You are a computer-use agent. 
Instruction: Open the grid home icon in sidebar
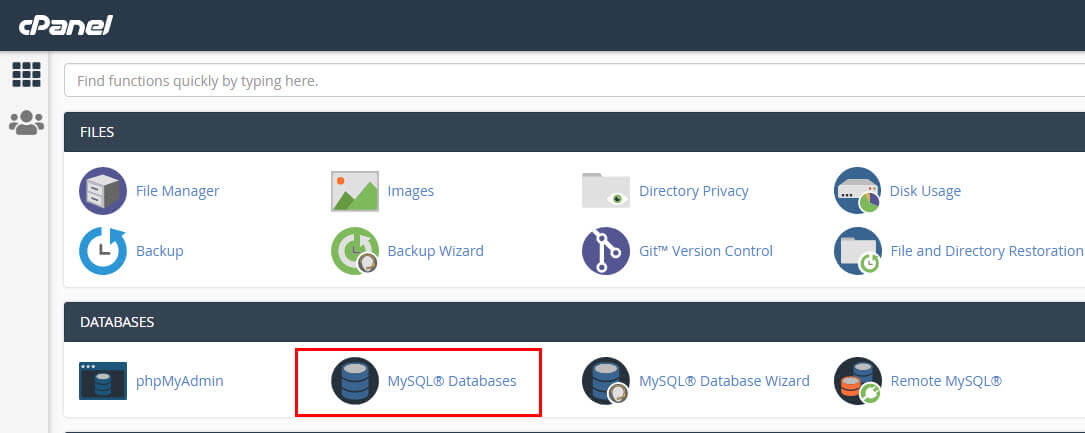coord(26,74)
